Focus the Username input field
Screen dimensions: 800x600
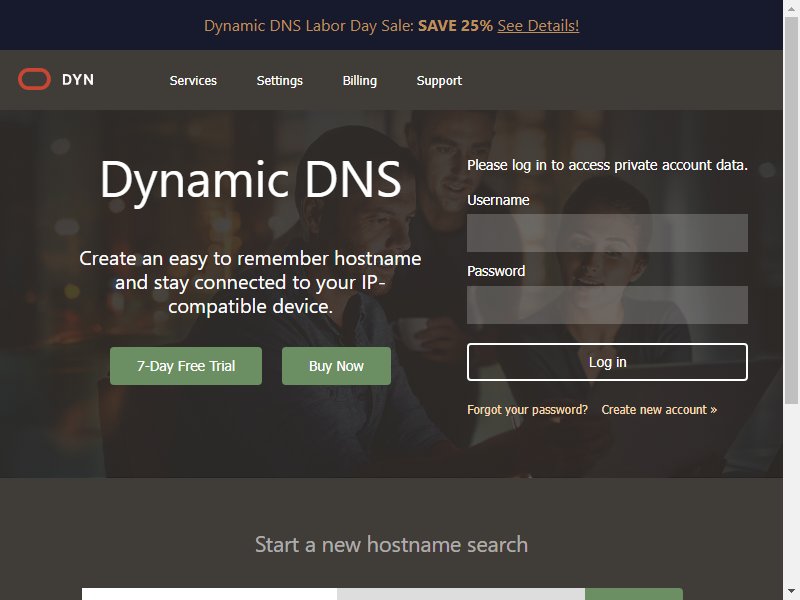(x=607, y=233)
